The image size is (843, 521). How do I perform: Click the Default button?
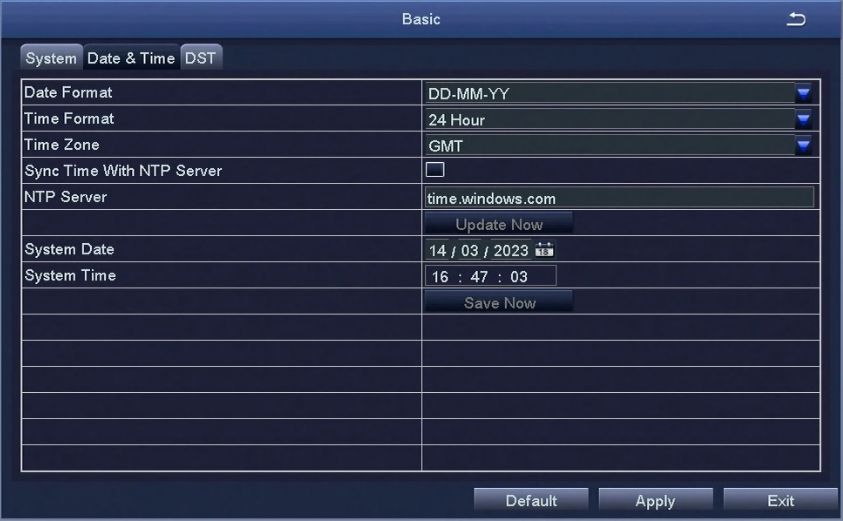point(531,500)
